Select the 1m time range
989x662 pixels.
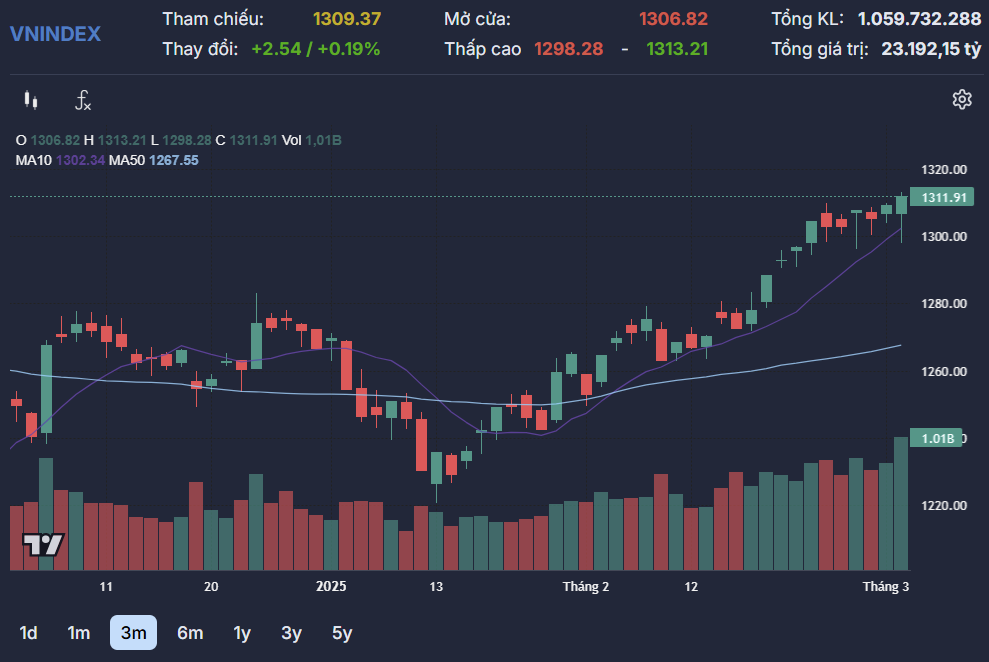click(x=78, y=633)
